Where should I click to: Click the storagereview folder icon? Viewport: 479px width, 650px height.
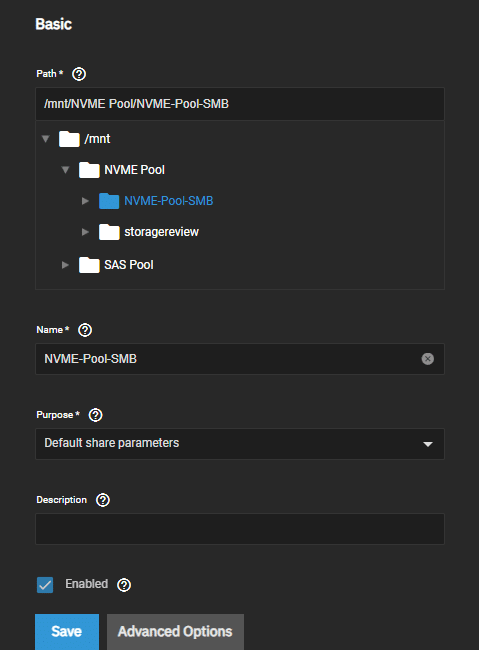109,232
